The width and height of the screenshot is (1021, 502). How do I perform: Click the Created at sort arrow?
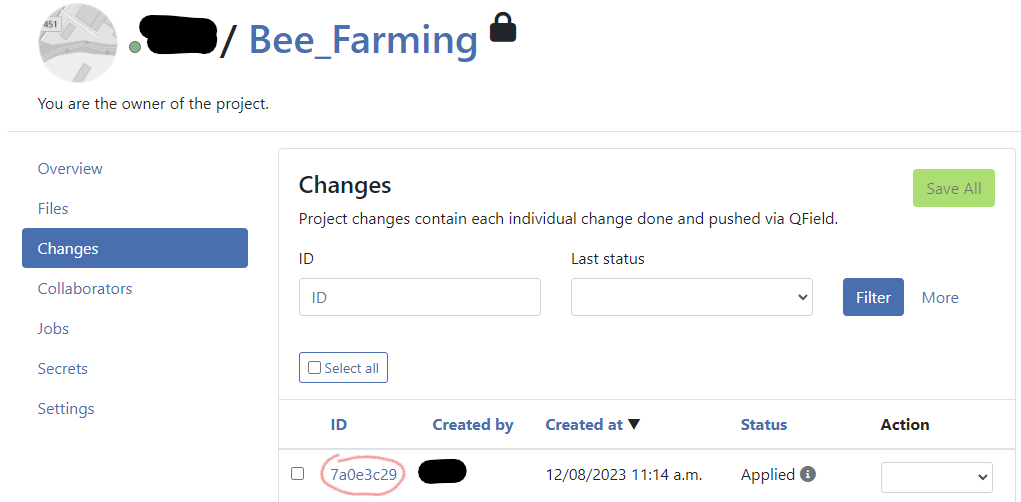pos(634,425)
